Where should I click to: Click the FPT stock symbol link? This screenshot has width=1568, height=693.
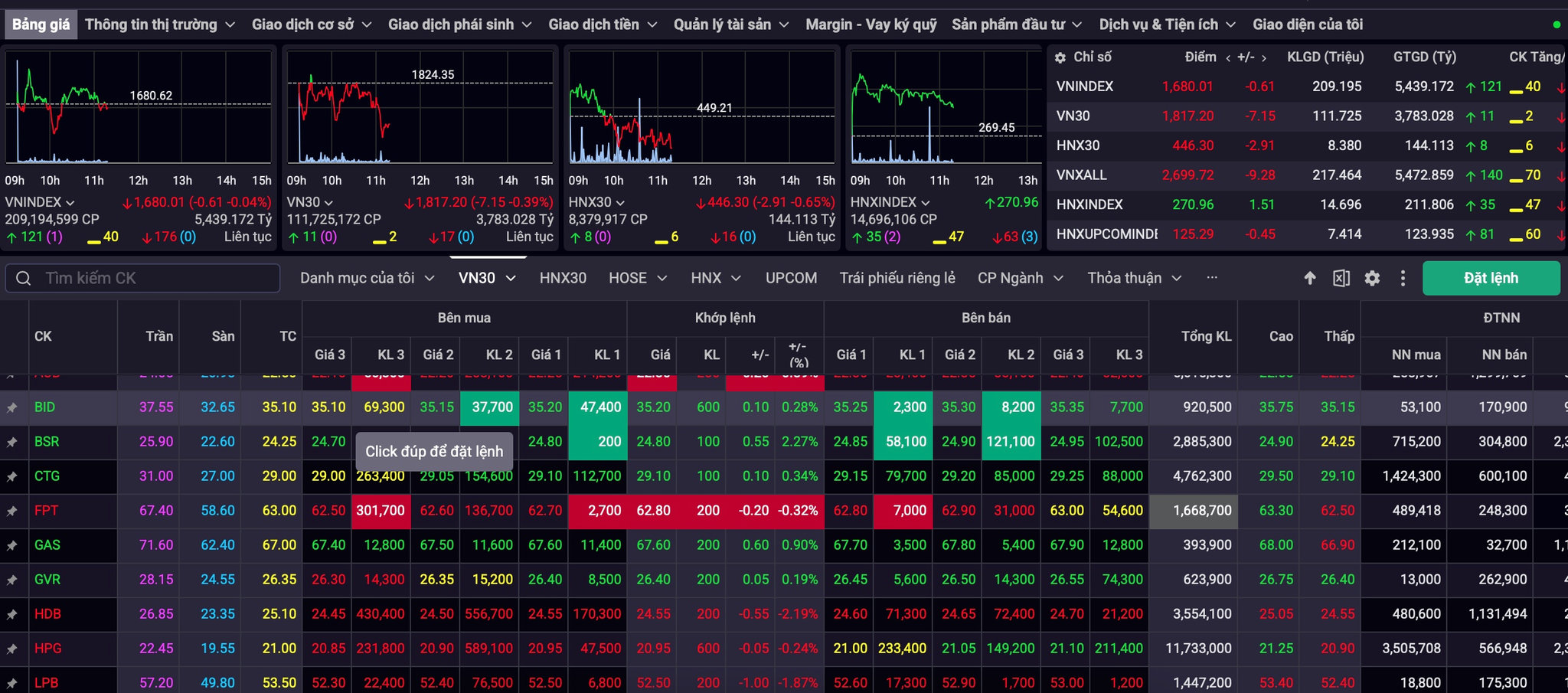click(x=46, y=511)
